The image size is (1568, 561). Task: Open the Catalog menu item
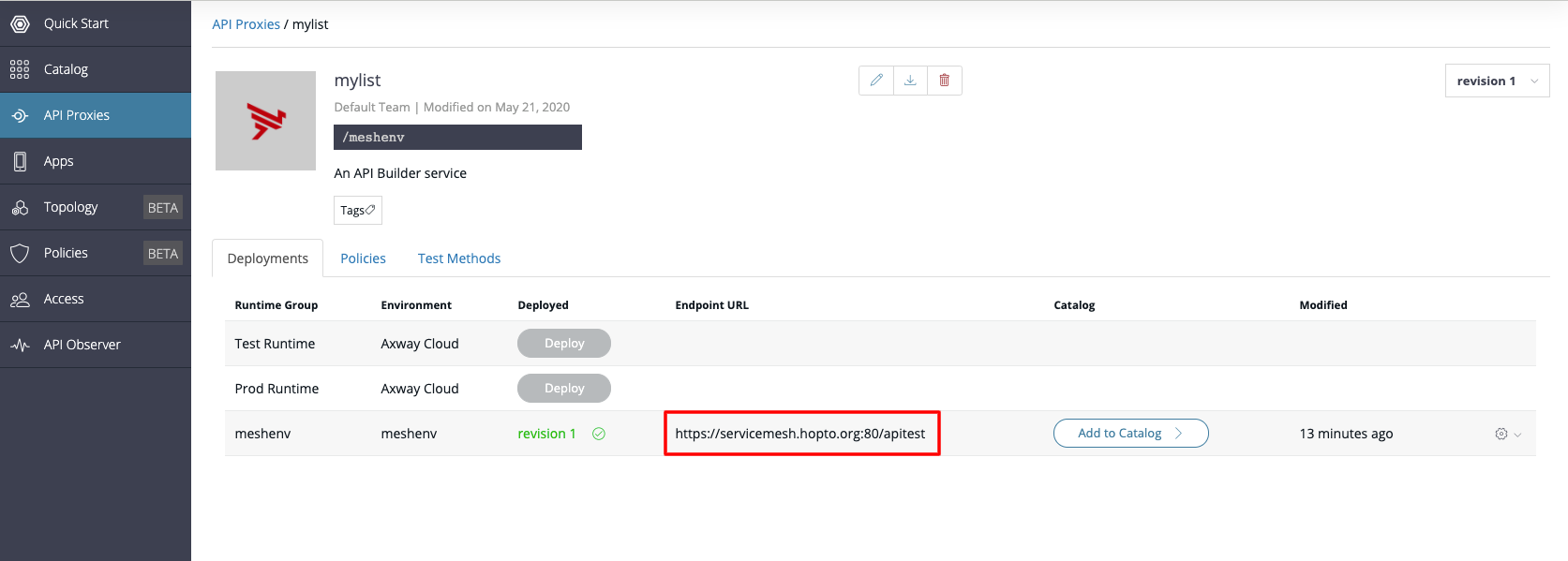tap(96, 69)
